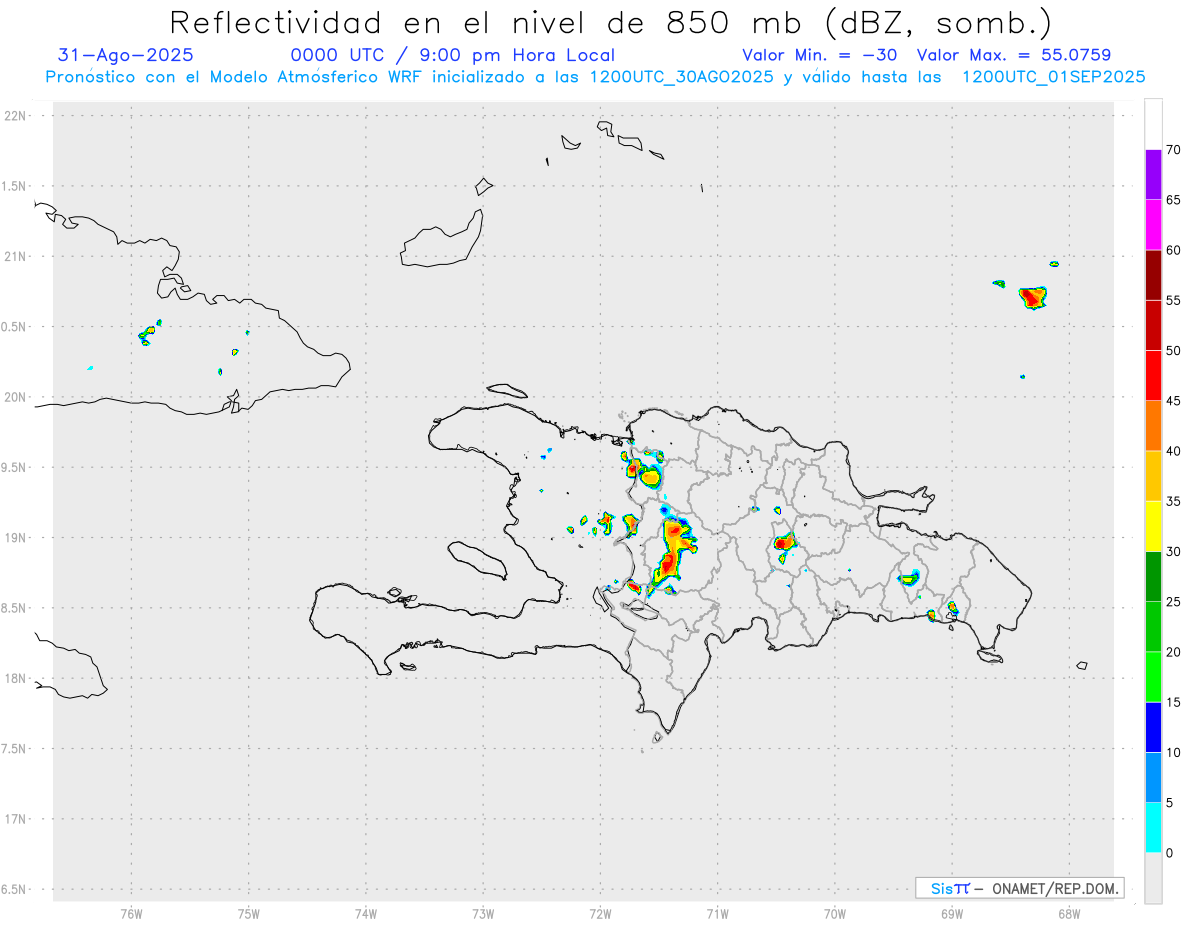This screenshot has height=927, width=1200.
Task: Click the colorbar value label '65'
Action: point(1173,200)
